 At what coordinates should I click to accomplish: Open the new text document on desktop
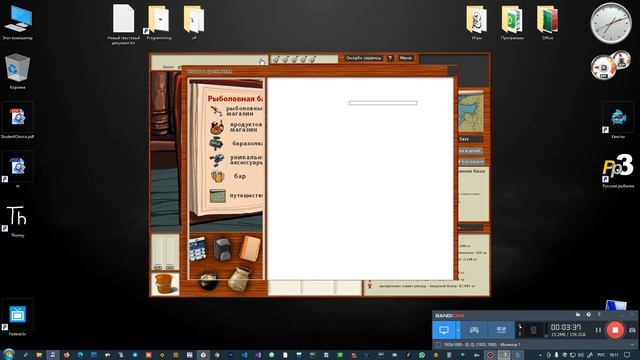tap(123, 24)
